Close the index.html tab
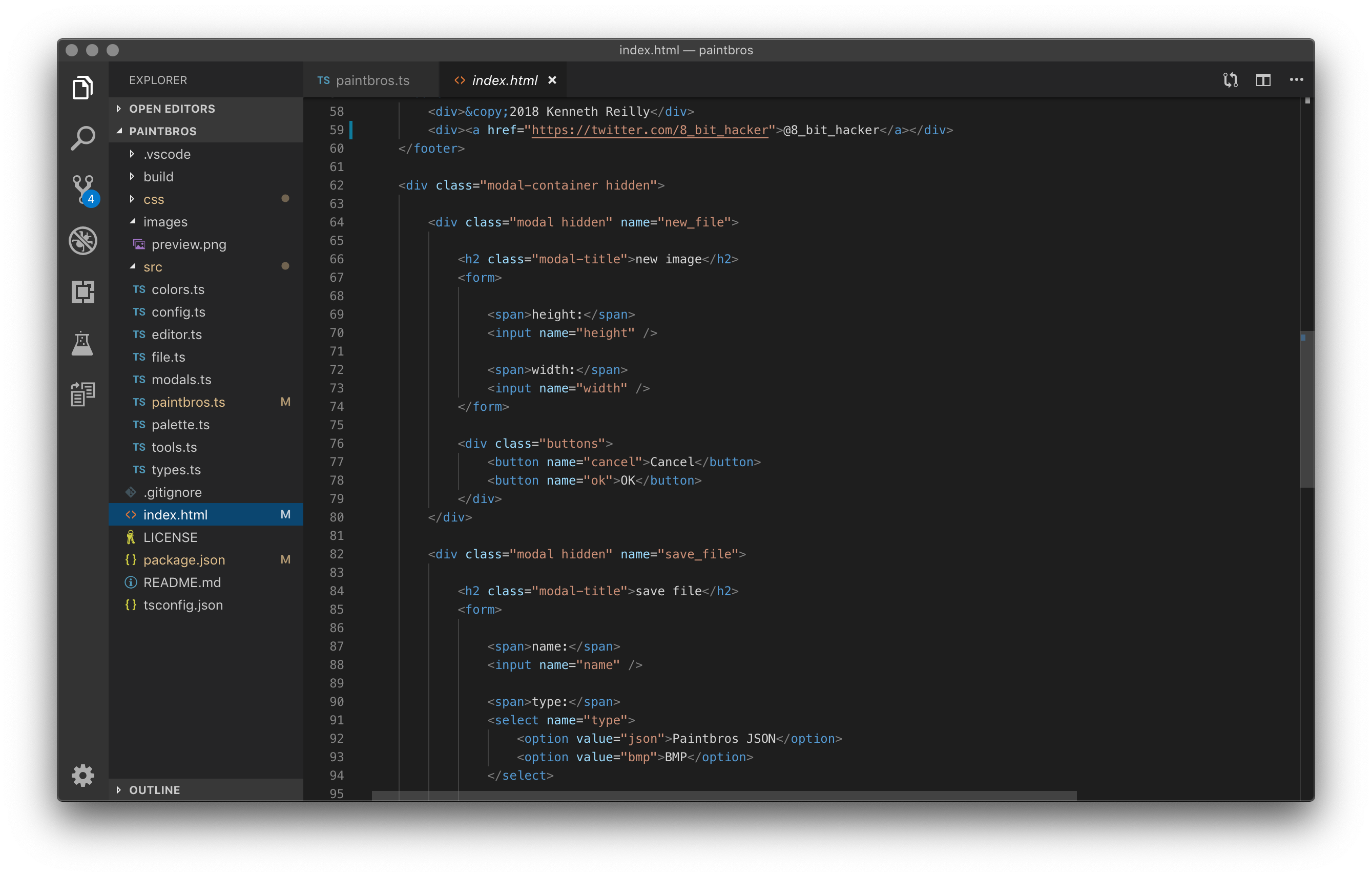This screenshot has height=877, width=1372. click(x=552, y=80)
